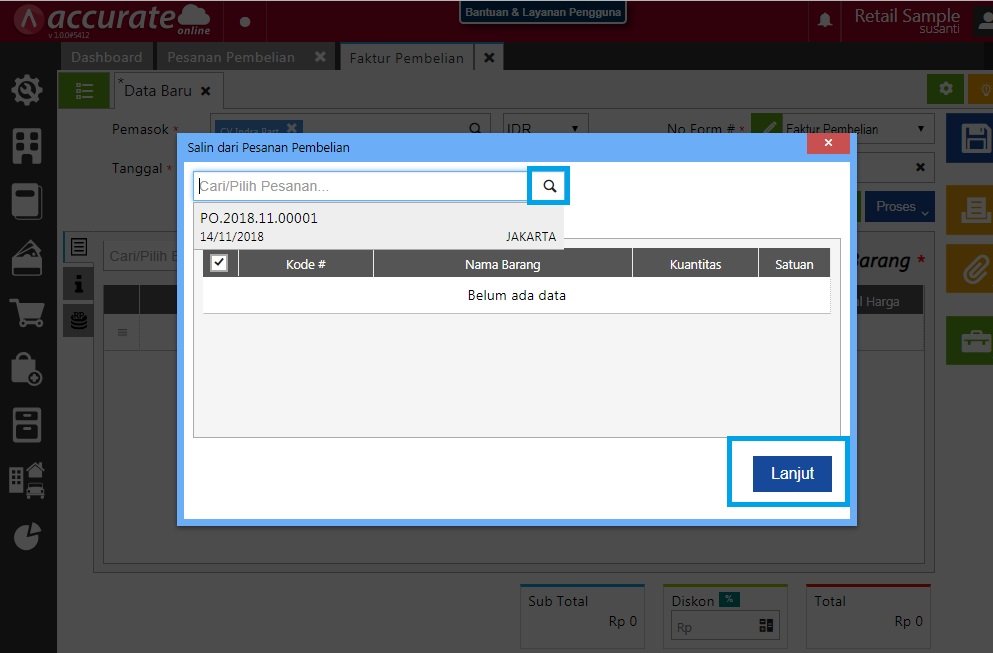This screenshot has width=993, height=653.
Task: Click the blue save disk icon
Action: click(974, 139)
